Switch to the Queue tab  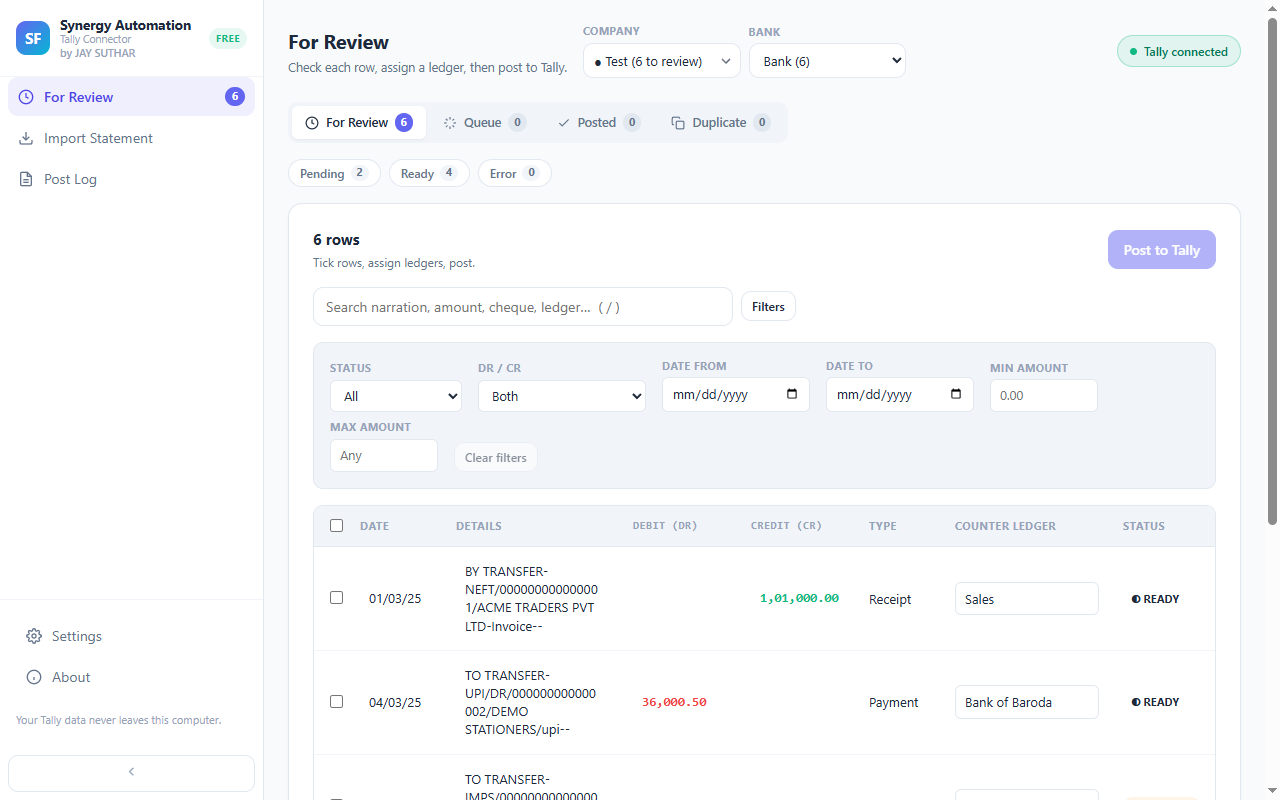coord(484,122)
